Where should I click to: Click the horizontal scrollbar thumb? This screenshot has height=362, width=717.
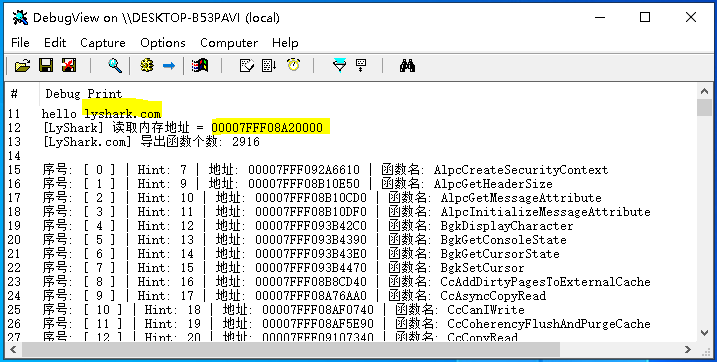[291, 350]
